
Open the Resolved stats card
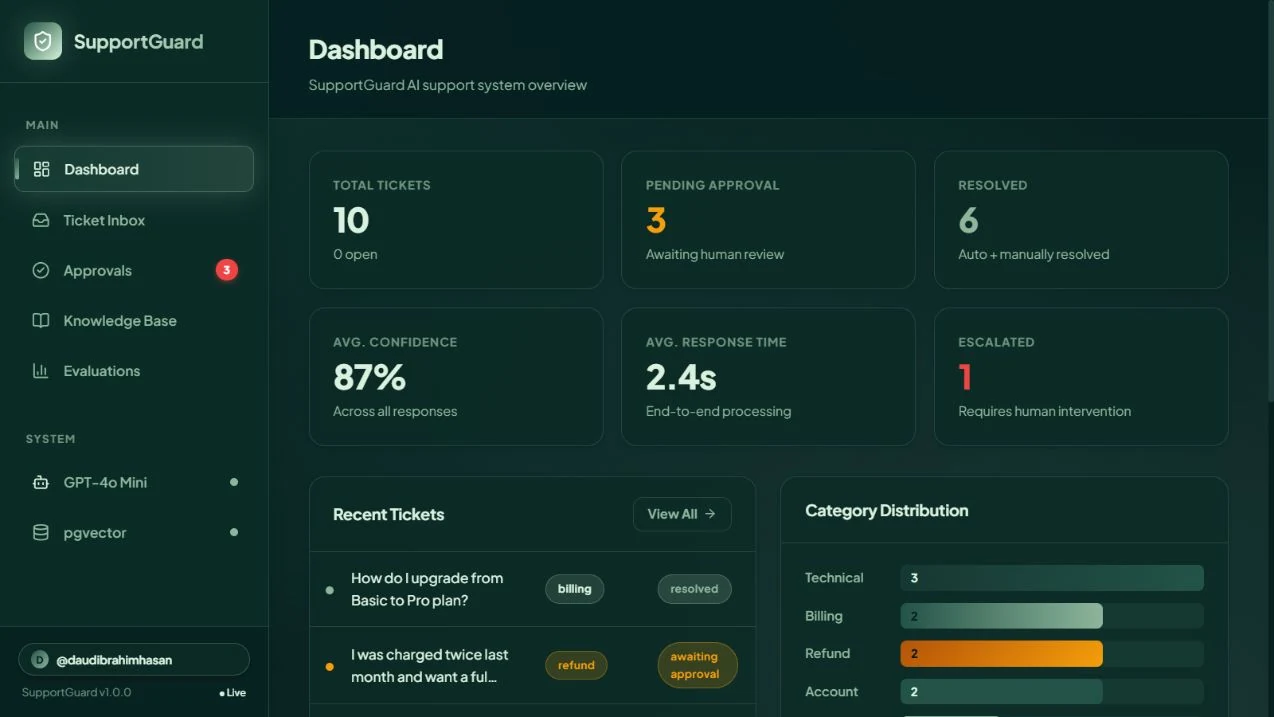pos(1081,220)
